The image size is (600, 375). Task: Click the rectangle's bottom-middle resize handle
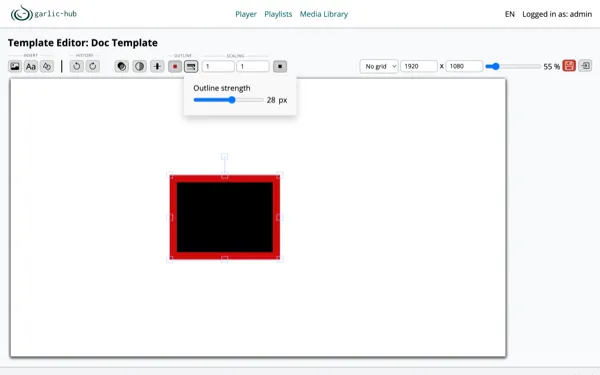[x=225, y=259]
